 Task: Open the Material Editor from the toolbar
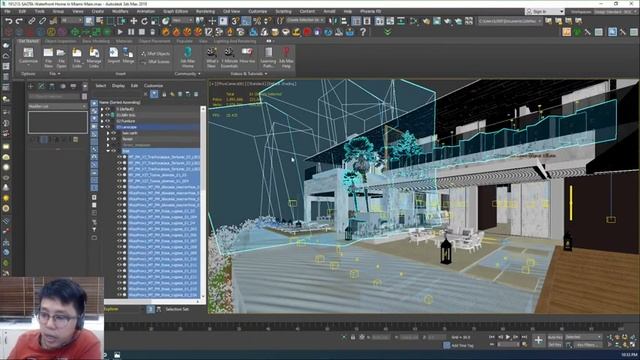pos(413,21)
